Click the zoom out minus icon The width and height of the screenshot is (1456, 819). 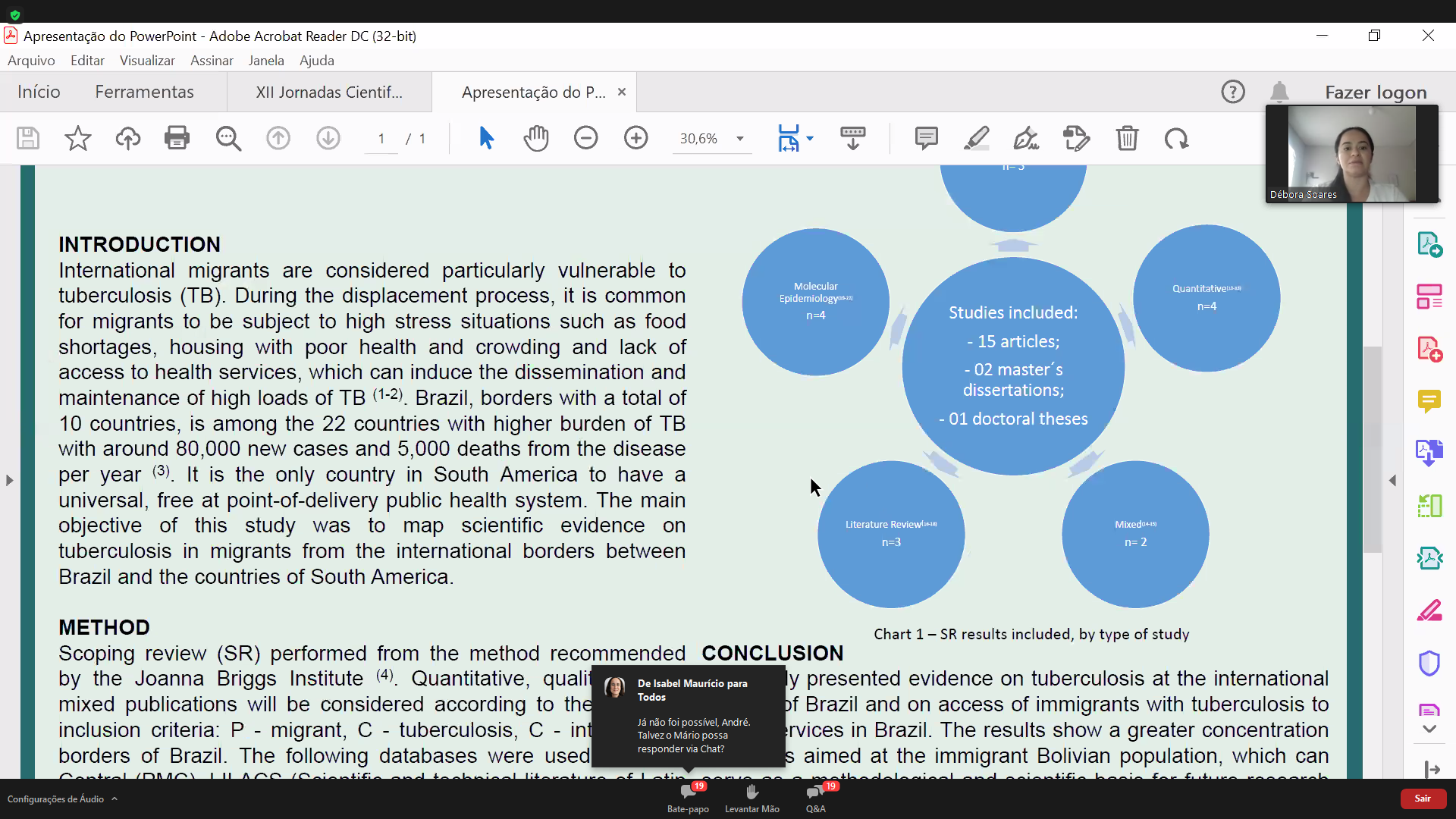pyautogui.click(x=585, y=138)
